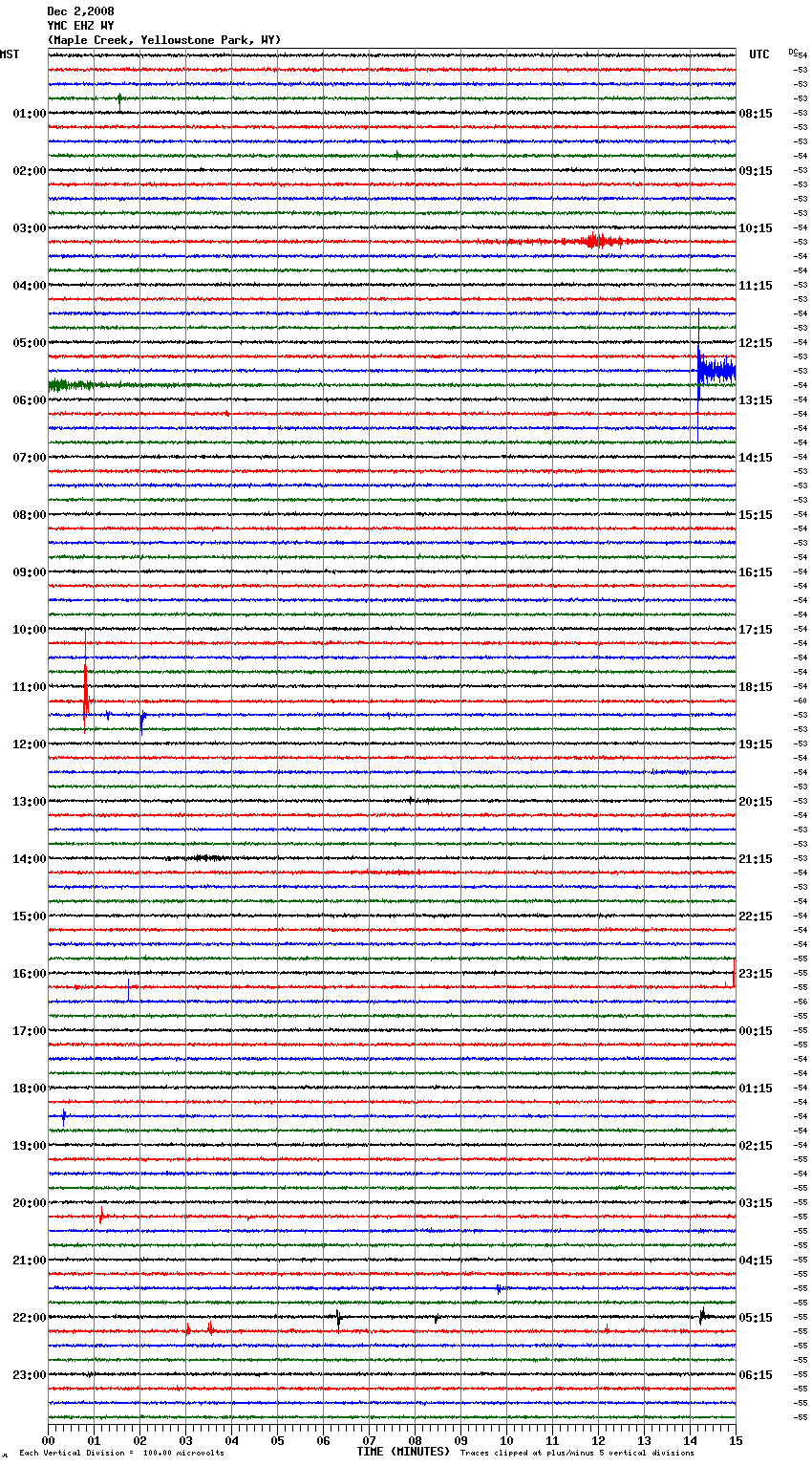Screen dimensions: 812x1466
Task: Click the "15" minute tick label
Action: 736,1440
